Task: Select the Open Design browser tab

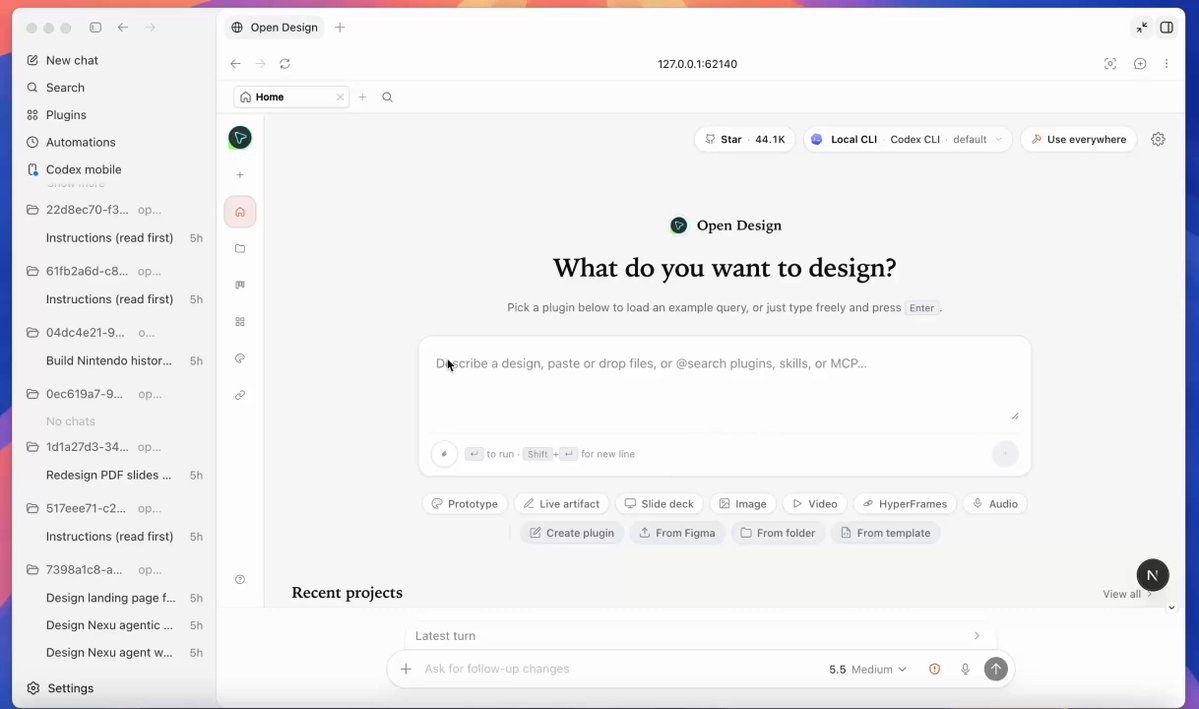Action: click(x=275, y=28)
